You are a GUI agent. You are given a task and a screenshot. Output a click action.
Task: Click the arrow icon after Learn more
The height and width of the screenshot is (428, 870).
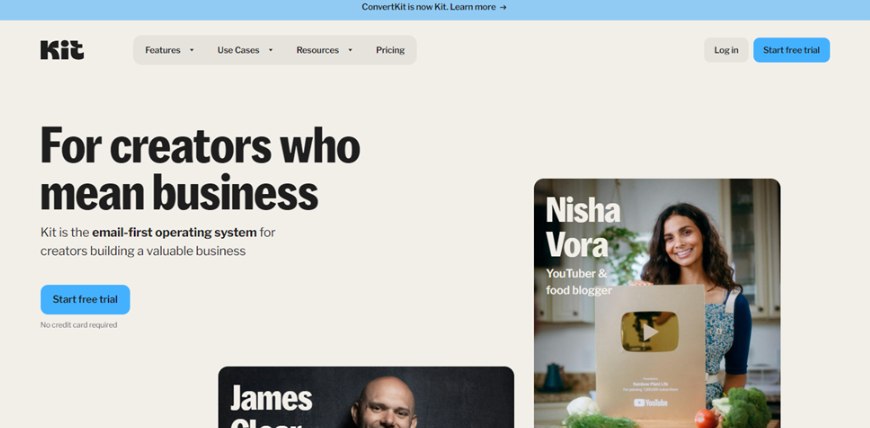503,7
